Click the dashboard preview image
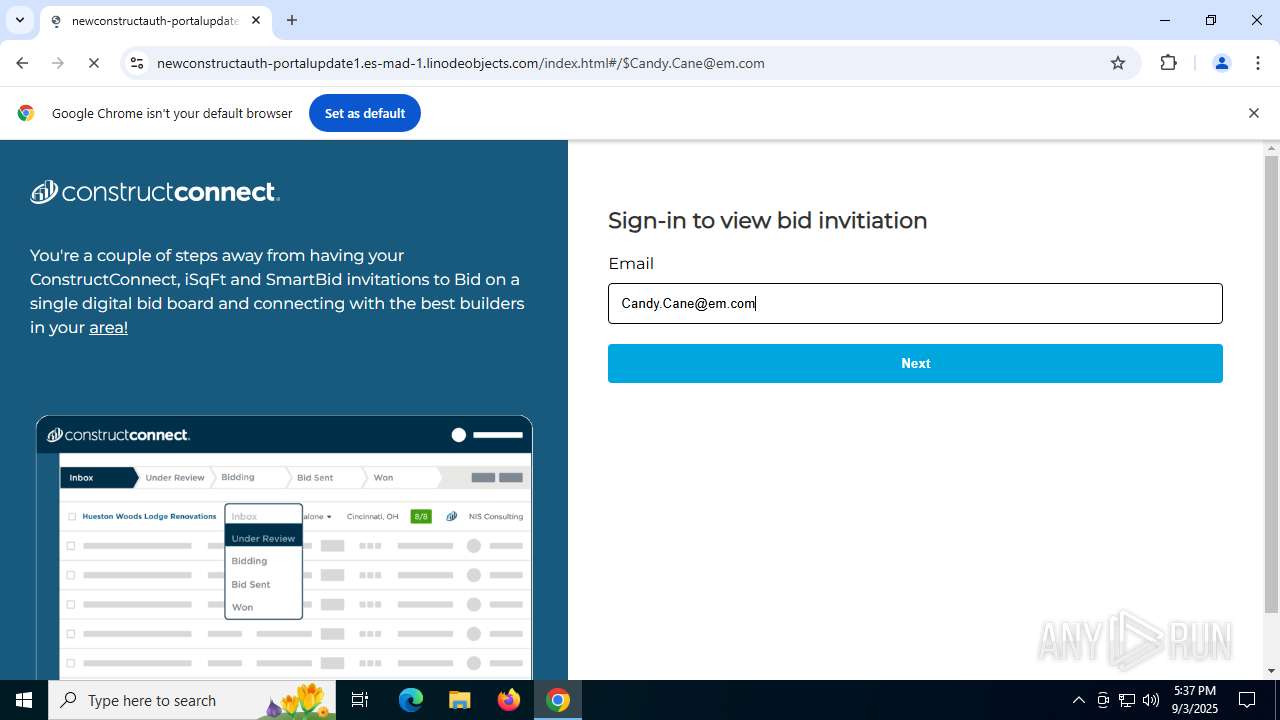The width and height of the screenshot is (1280, 720). click(x=284, y=547)
